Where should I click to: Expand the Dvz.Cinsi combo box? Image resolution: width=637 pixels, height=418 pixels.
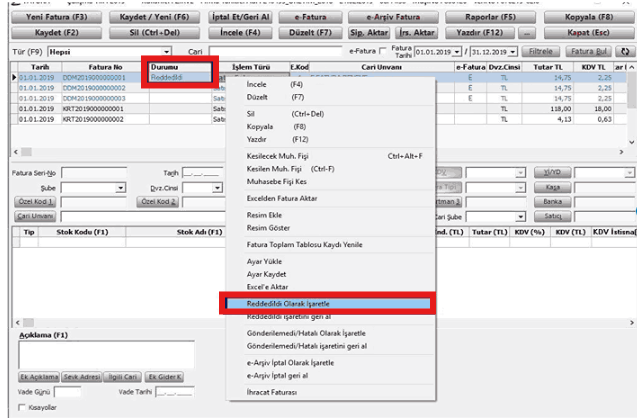pyautogui.click(x=217, y=188)
